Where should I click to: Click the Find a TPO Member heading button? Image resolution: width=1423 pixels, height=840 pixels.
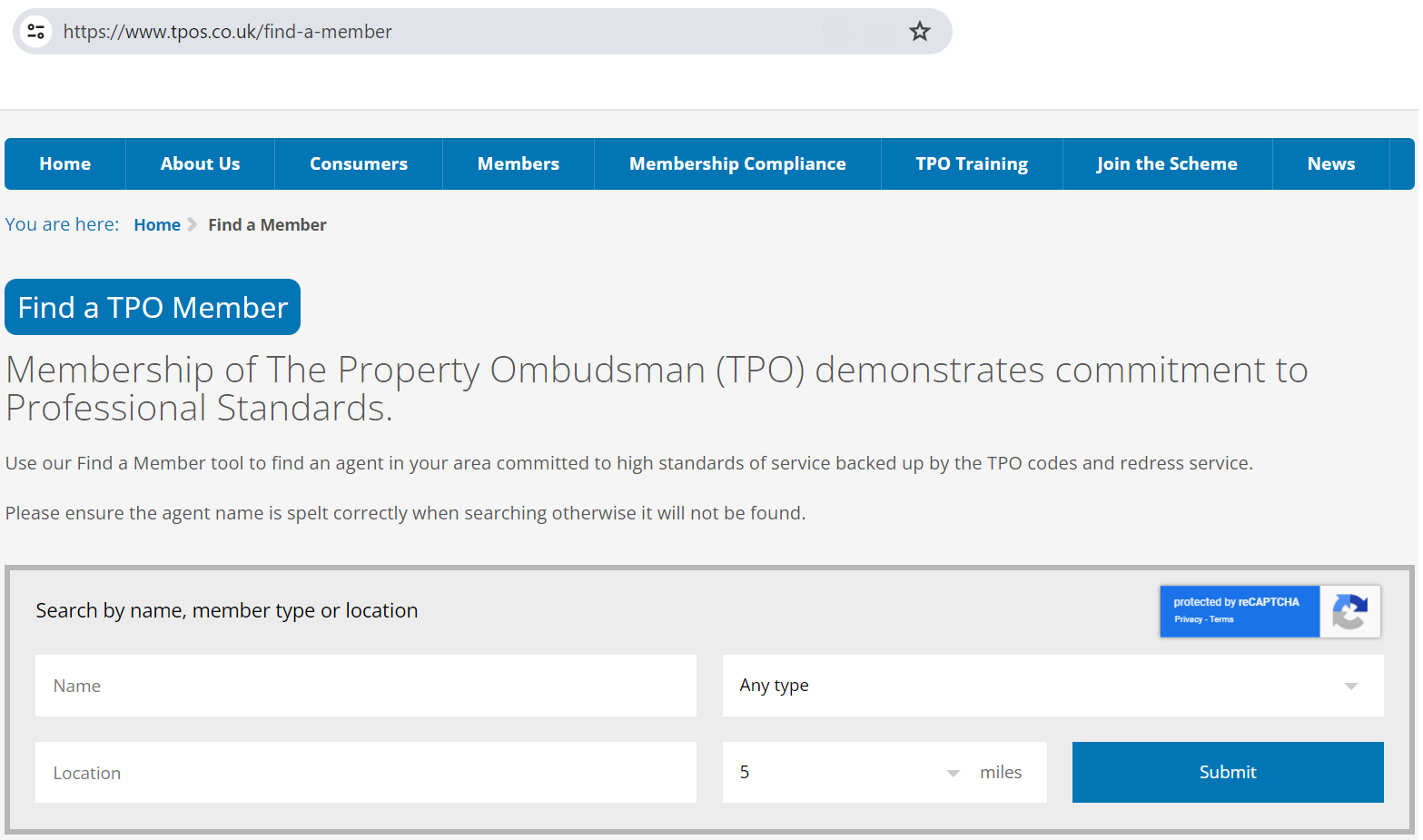(x=152, y=307)
